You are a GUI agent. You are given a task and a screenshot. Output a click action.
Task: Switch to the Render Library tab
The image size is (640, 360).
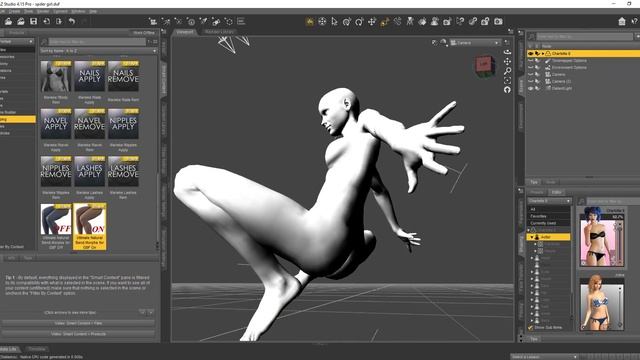point(219,32)
